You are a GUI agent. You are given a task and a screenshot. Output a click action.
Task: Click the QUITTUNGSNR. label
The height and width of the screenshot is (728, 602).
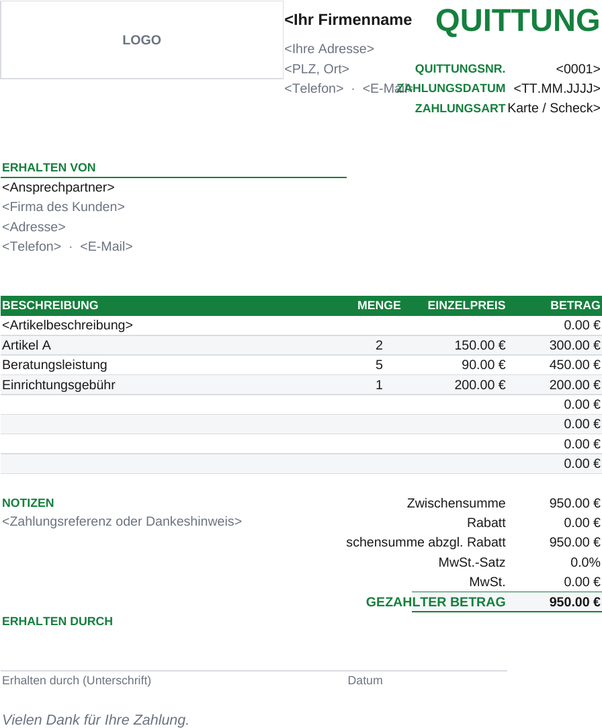tap(460, 69)
